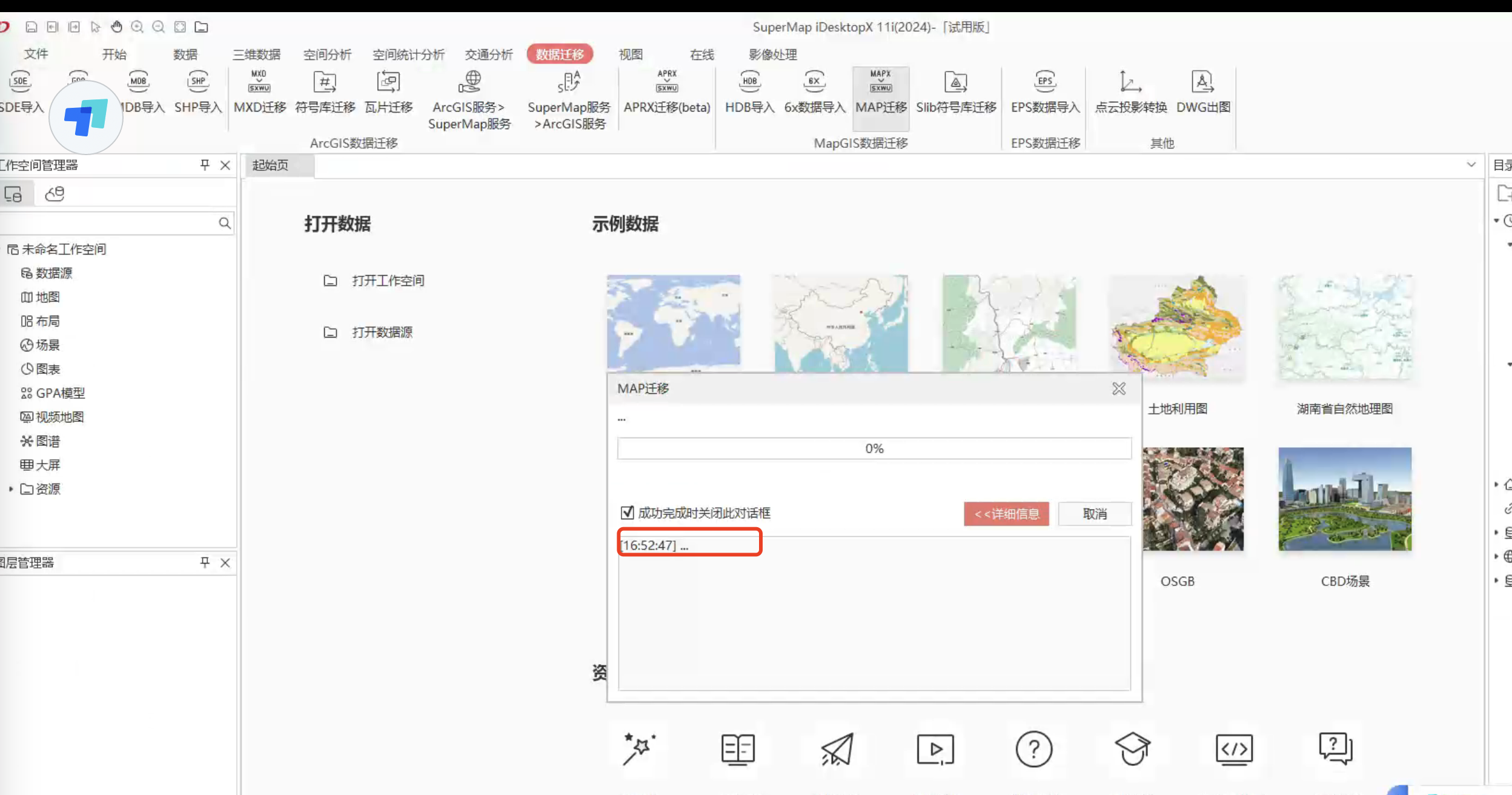Launch the MXD迁移 migration tool
This screenshot has width=1512, height=795.
click(259, 92)
